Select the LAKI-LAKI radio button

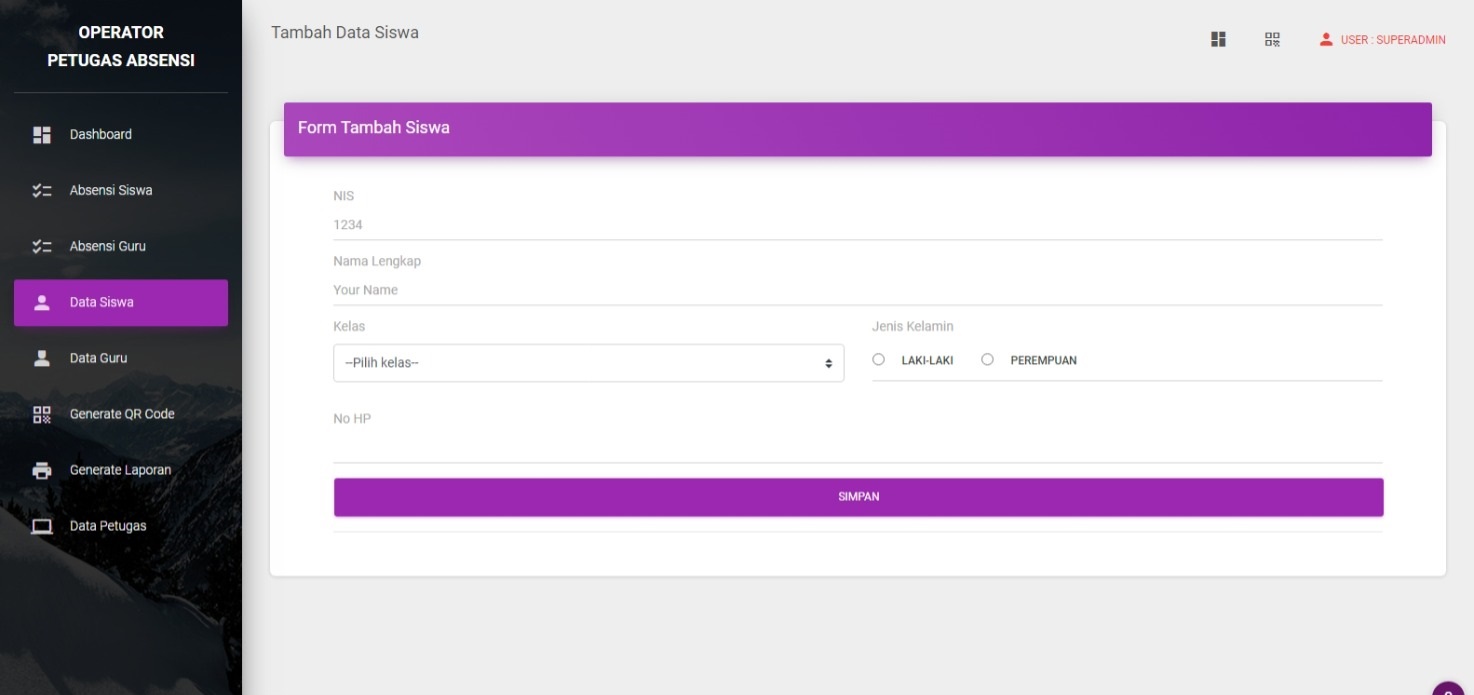(x=879, y=360)
